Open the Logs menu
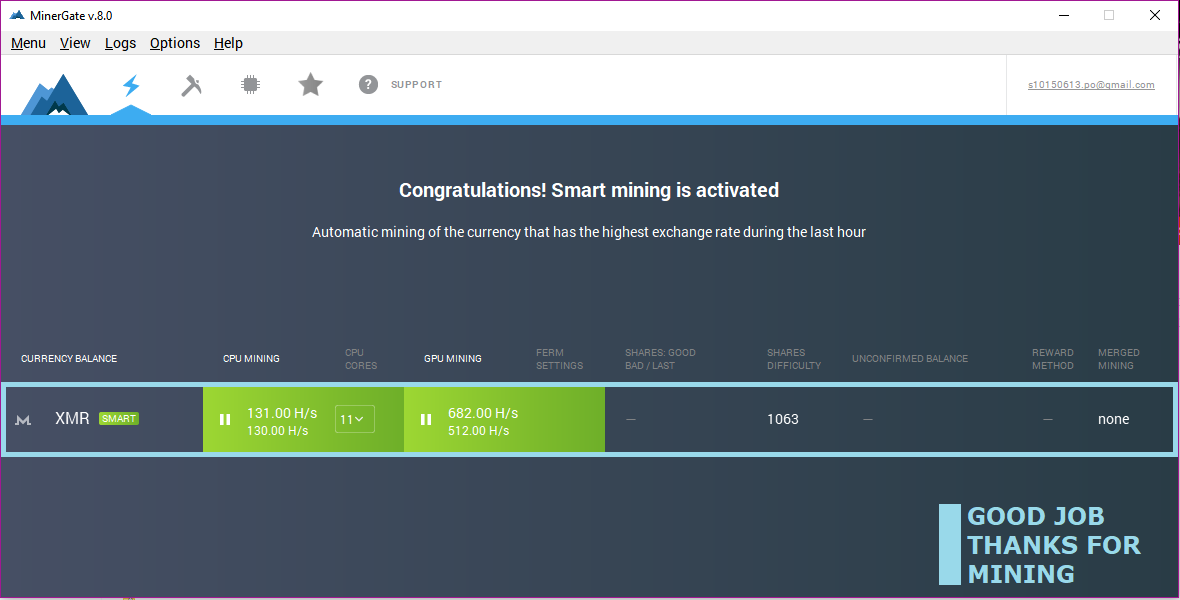The height and width of the screenshot is (600, 1180). tap(120, 43)
